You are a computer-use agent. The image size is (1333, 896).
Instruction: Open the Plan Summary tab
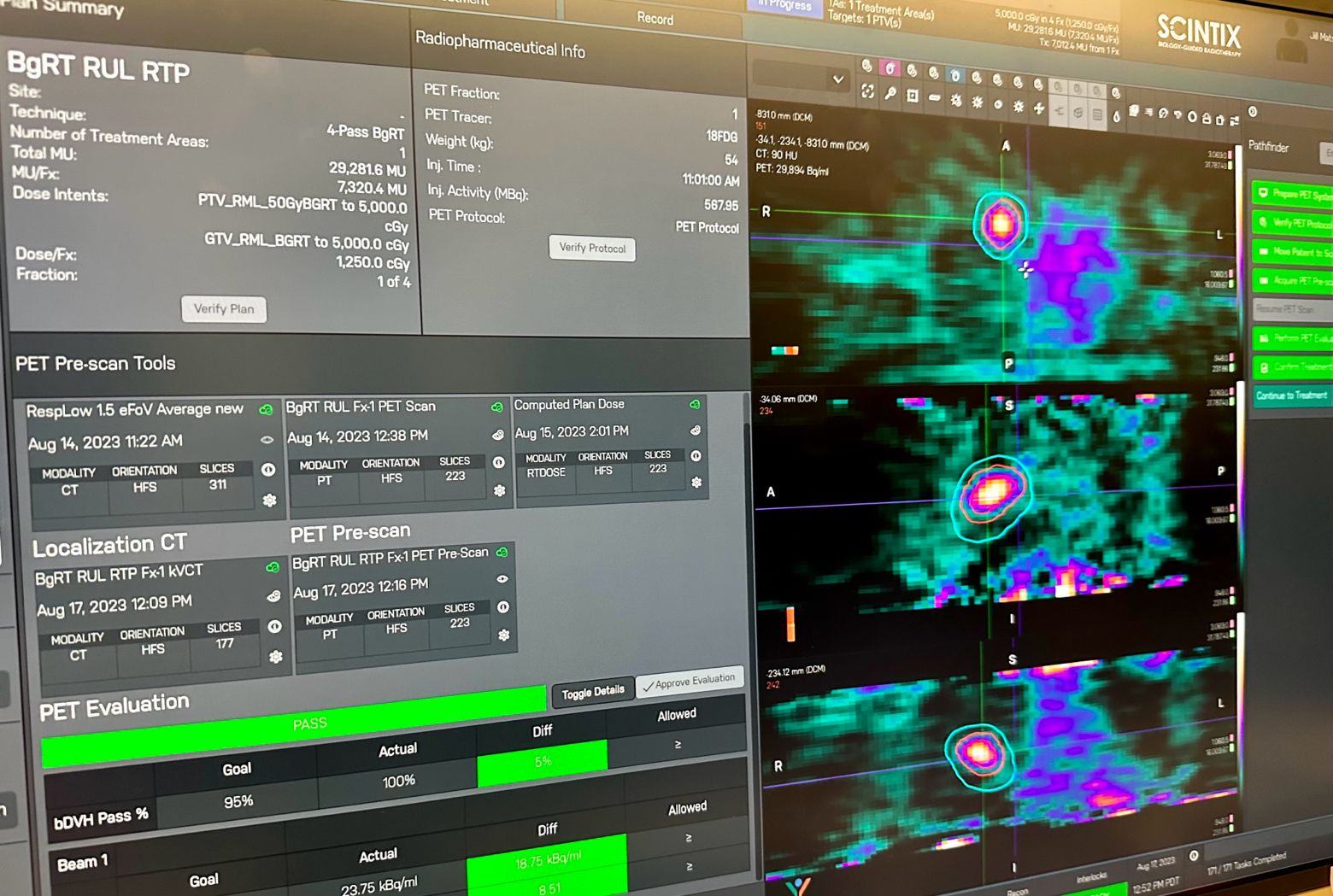tap(64, 9)
